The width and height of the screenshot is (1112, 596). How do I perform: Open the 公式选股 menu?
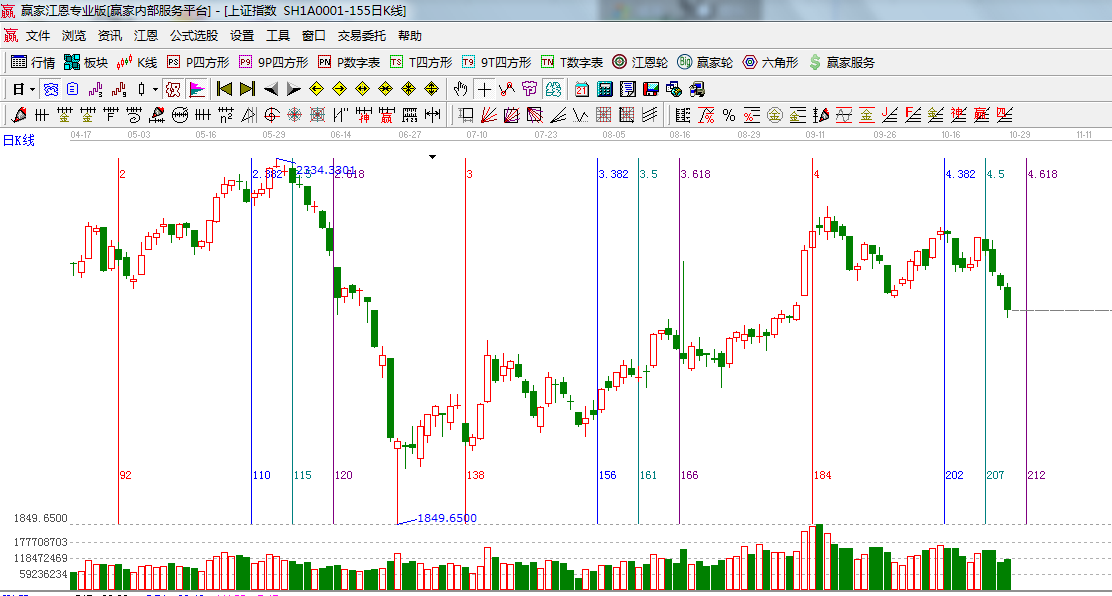click(x=193, y=35)
